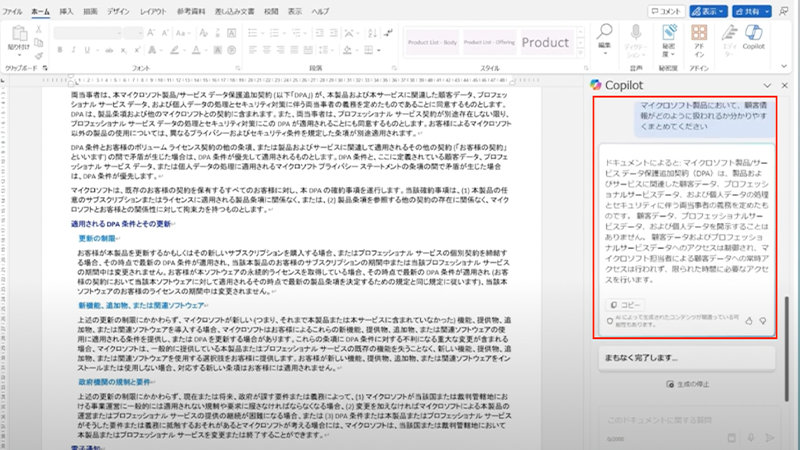Open the ファイル menu
This screenshot has height=450, width=800.
coord(14,10)
